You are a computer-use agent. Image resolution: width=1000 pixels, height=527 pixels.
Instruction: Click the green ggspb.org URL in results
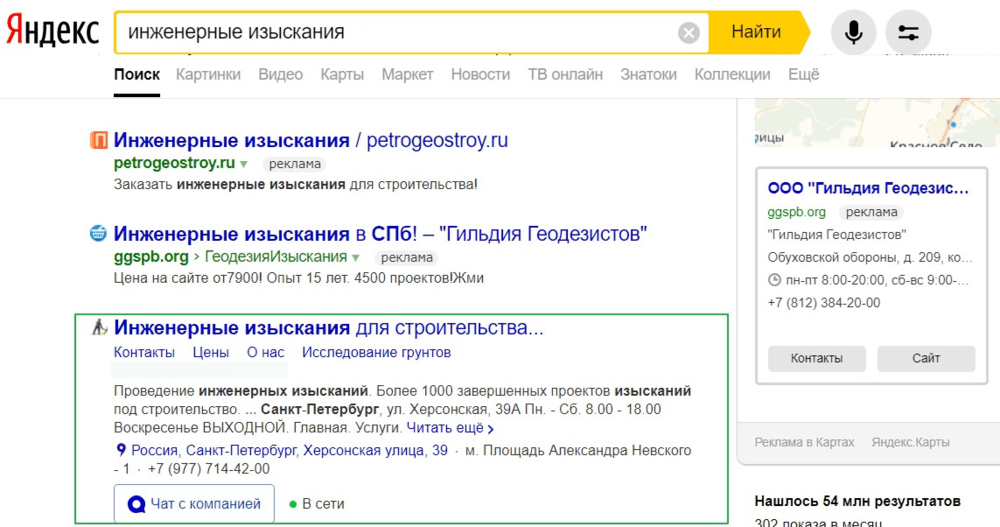pos(151,257)
